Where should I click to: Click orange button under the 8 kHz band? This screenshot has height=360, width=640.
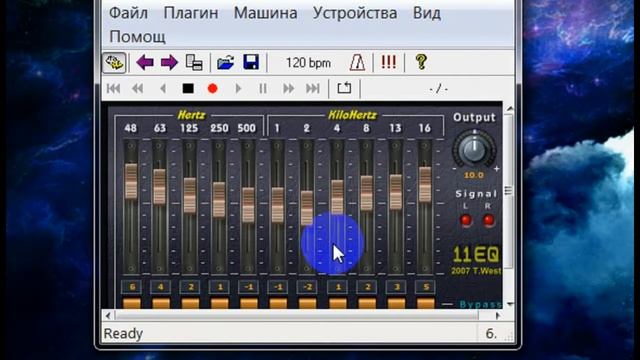[367, 303]
